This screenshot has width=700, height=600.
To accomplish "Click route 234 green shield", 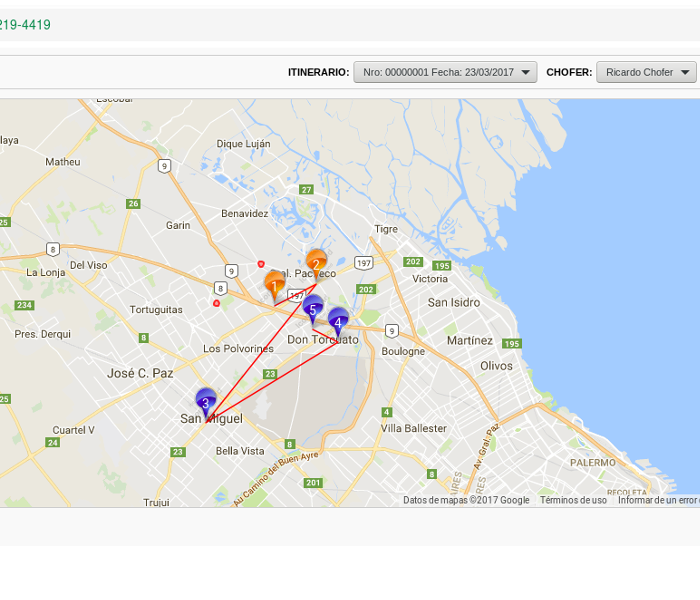I will 25,305.
